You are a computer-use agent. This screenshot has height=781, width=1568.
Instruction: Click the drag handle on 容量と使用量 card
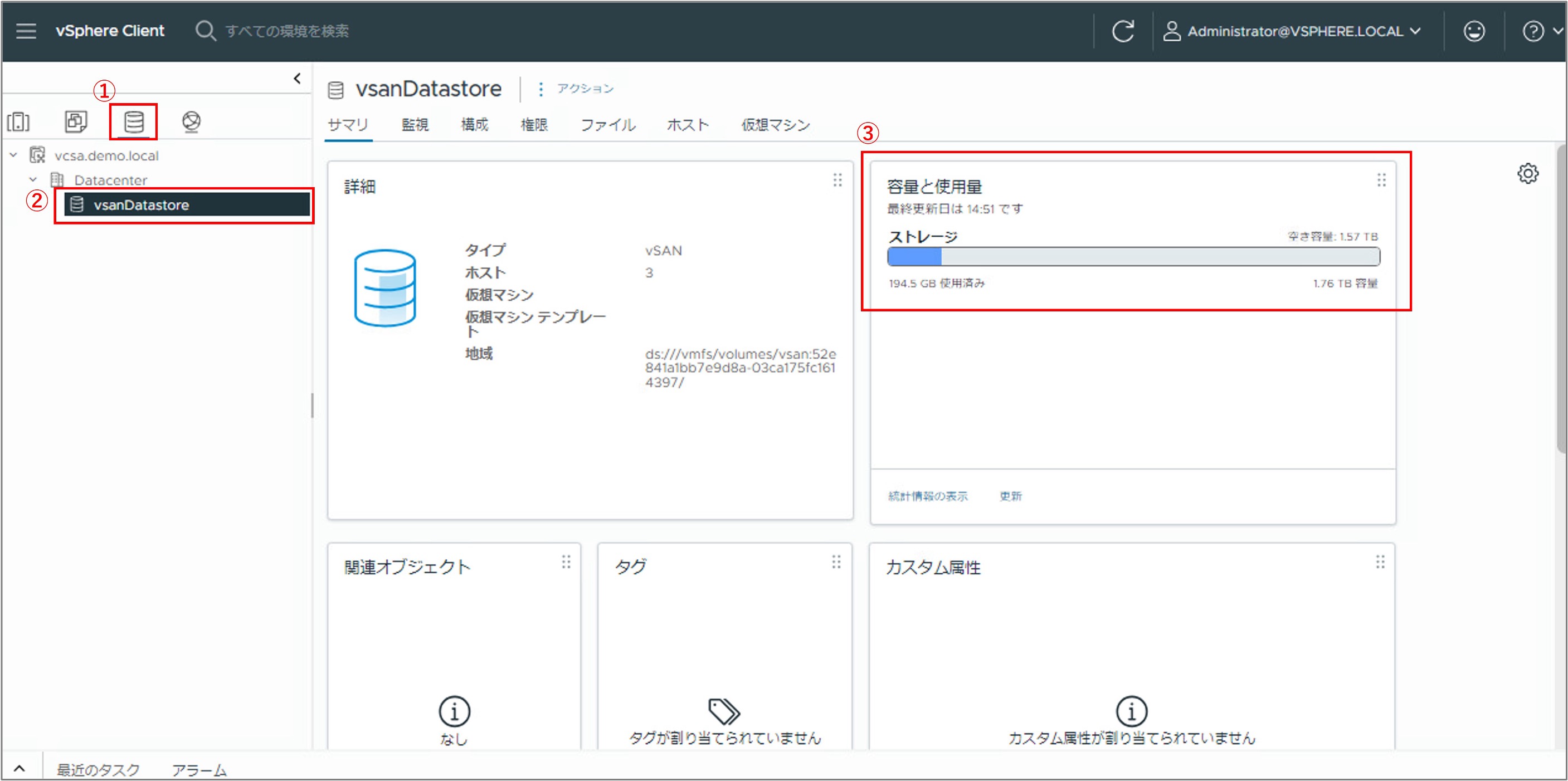pyautogui.click(x=1381, y=180)
